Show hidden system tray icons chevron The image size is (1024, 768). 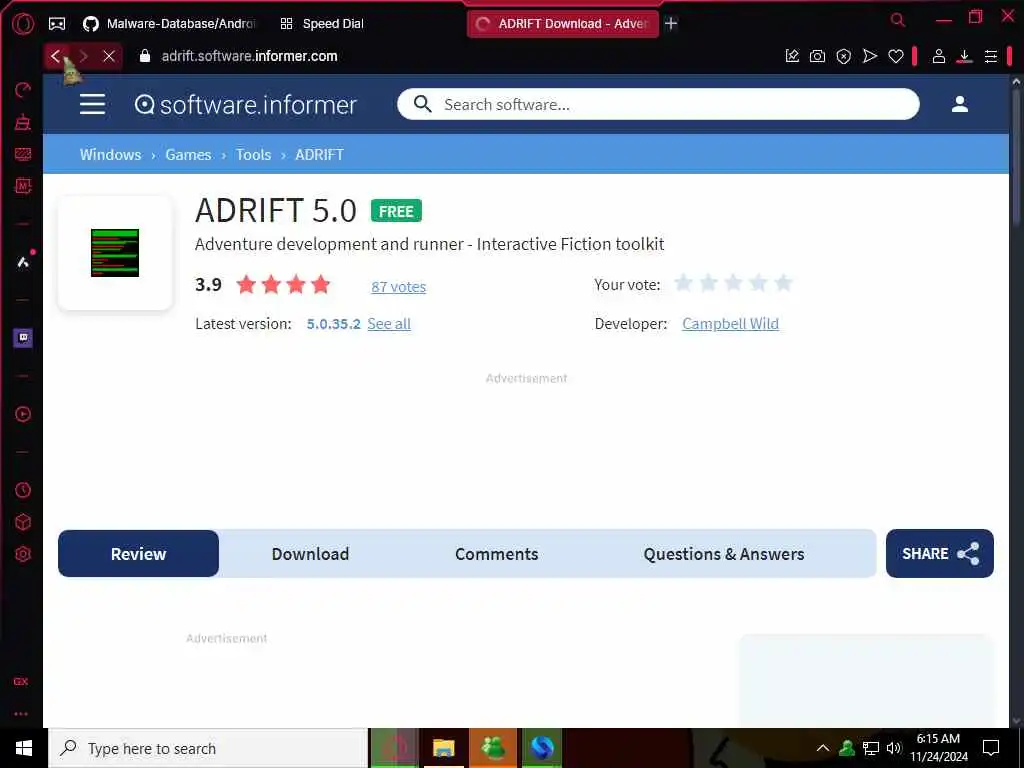point(823,748)
